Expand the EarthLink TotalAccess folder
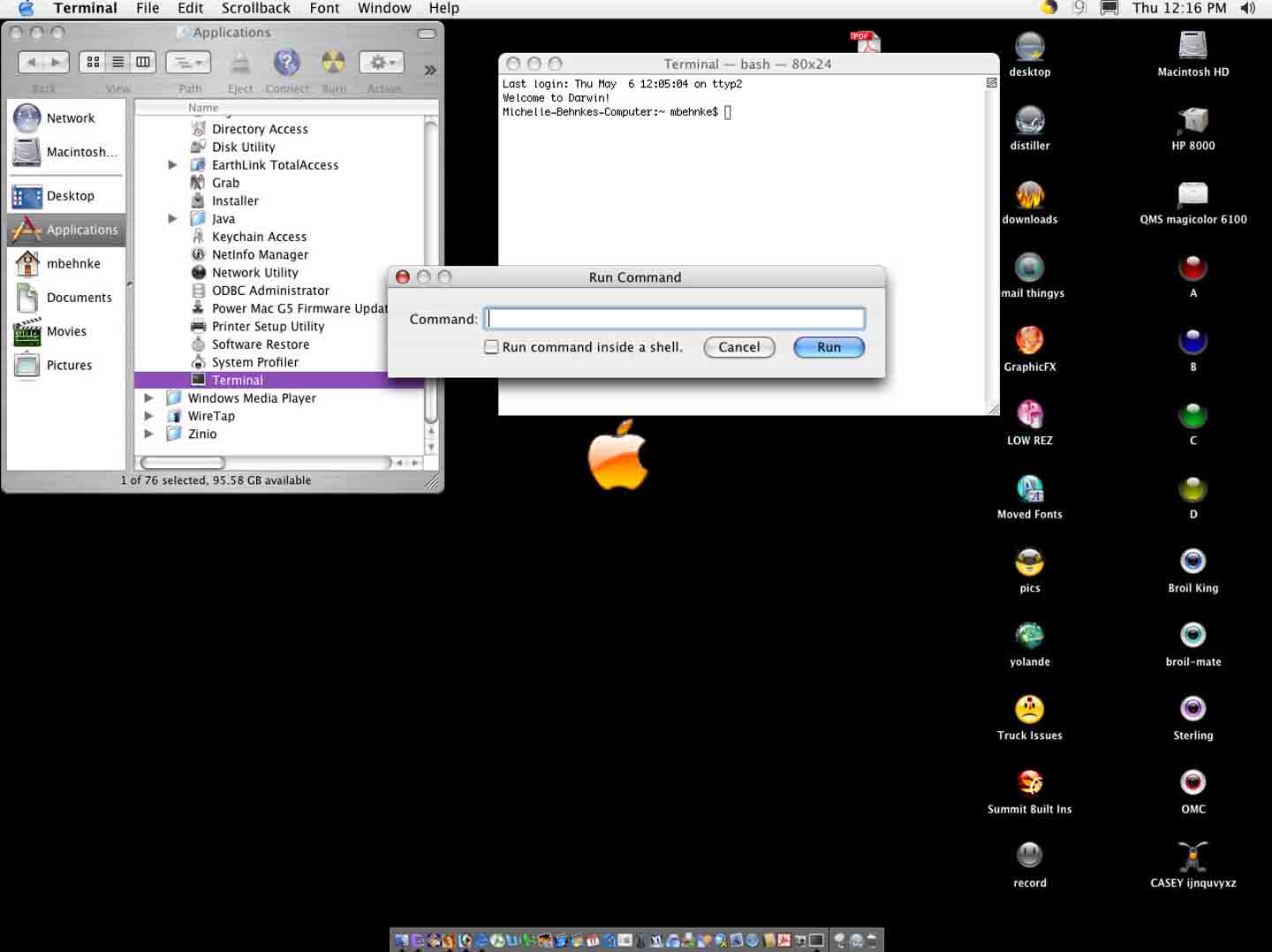1272x952 pixels. point(172,165)
